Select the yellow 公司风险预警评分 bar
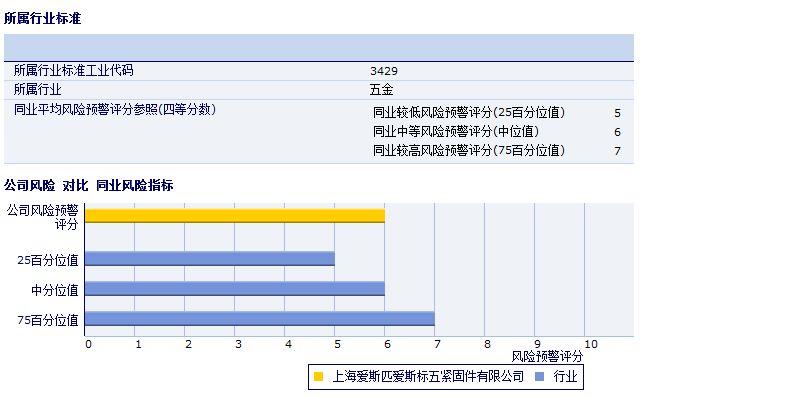The image size is (789, 397). (x=234, y=216)
